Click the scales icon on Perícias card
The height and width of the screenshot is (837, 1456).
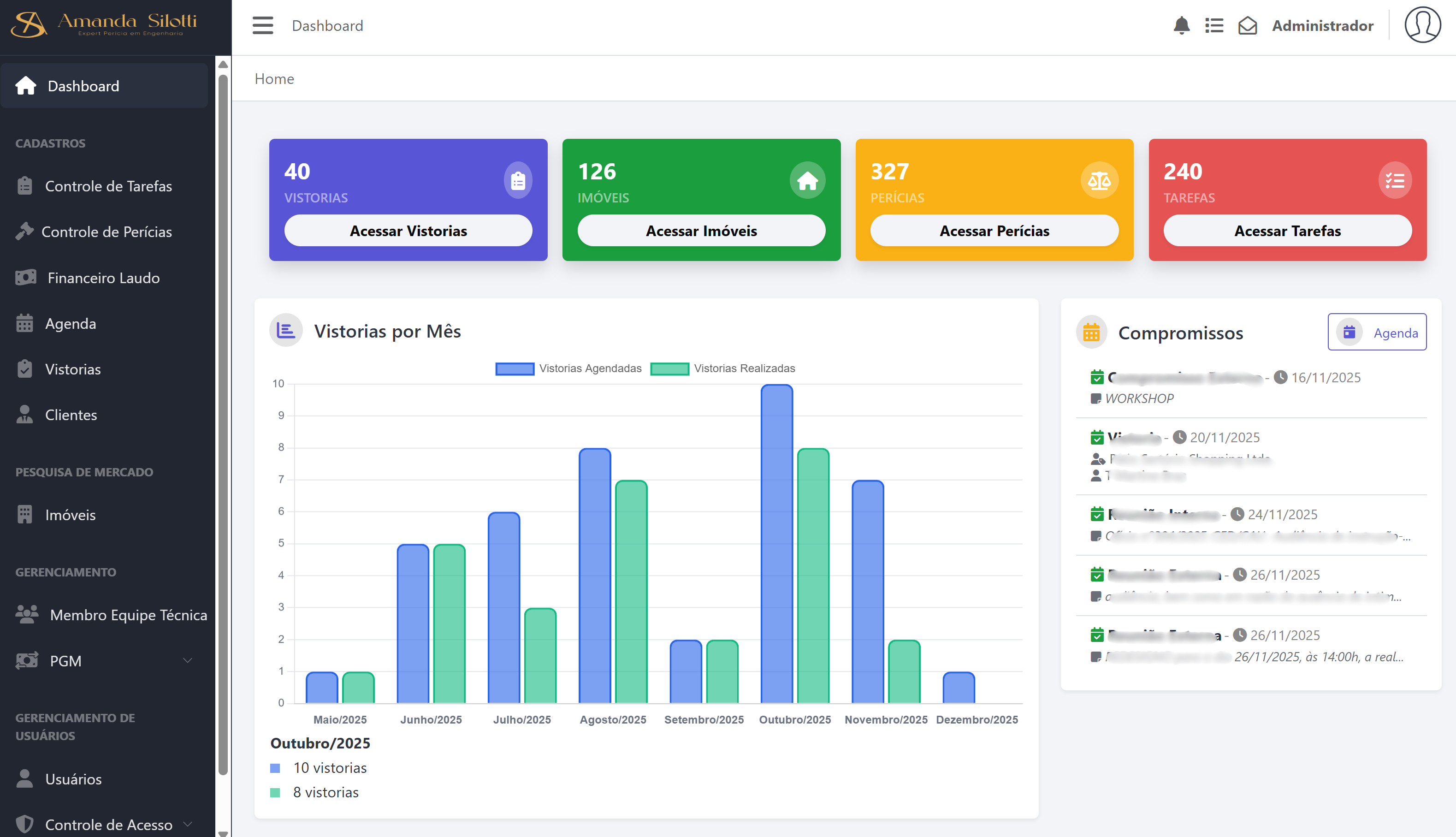click(x=1099, y=180)
